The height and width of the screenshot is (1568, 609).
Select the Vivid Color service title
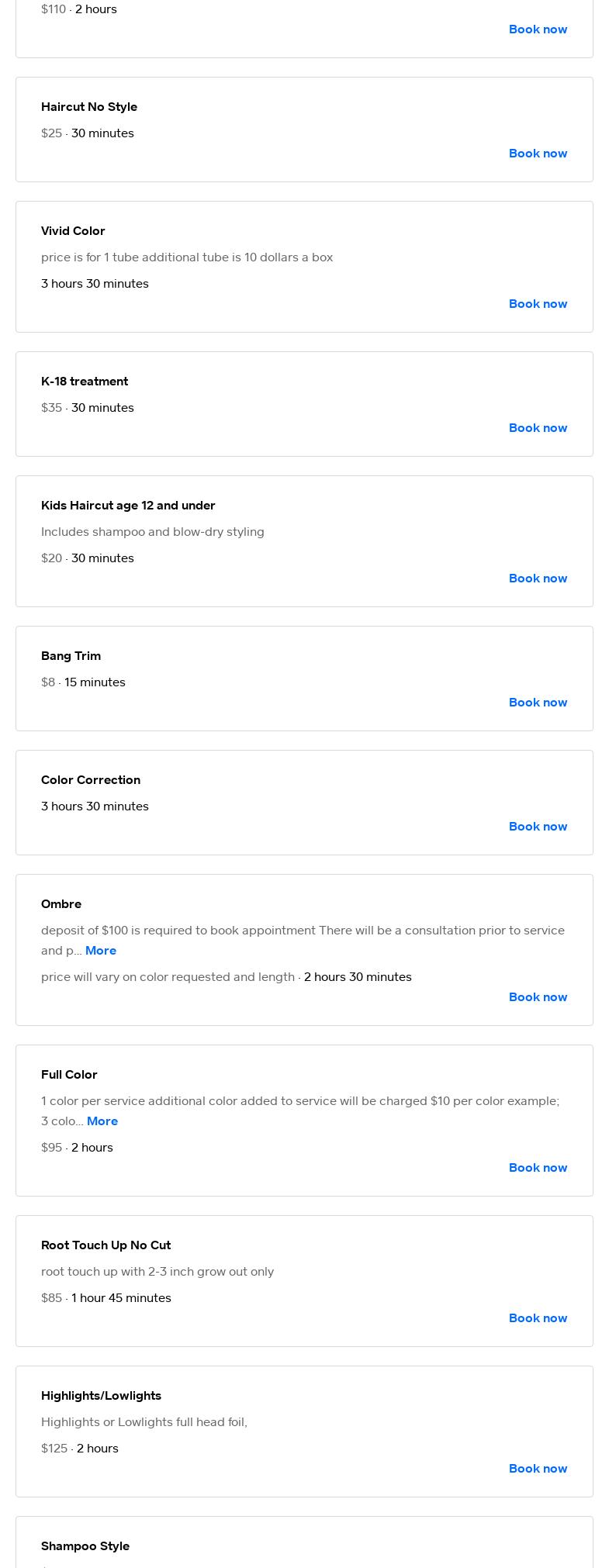pos(73,231)
